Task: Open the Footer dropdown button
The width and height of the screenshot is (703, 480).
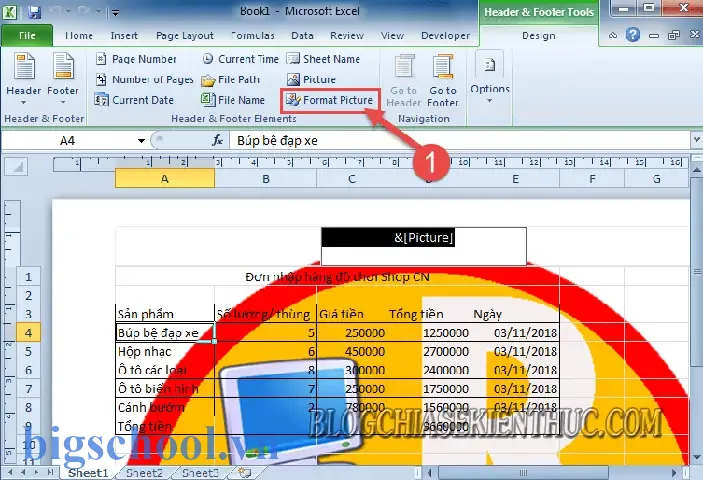Action: 63,78
